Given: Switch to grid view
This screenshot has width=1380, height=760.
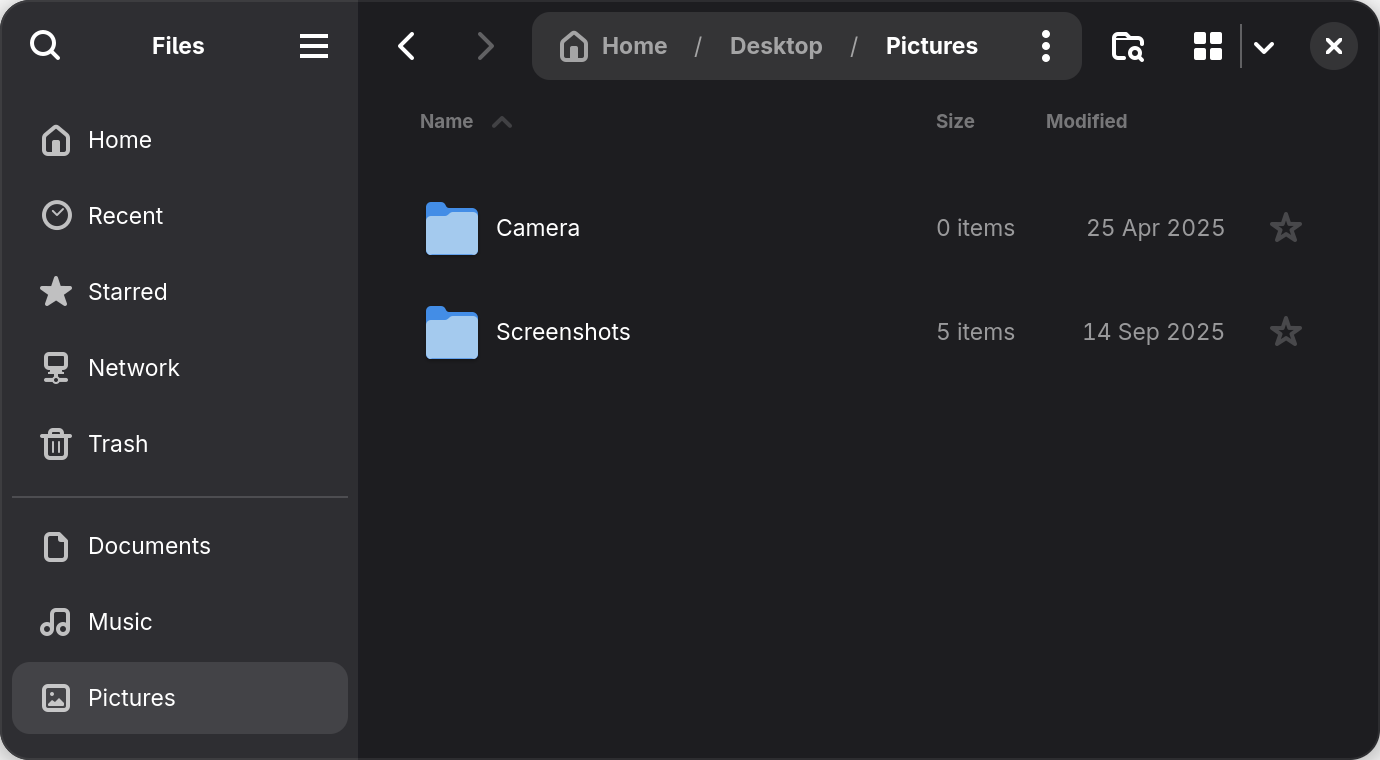Looking at the screenshot, I should pyautogui.click(x=1208, y=46).
